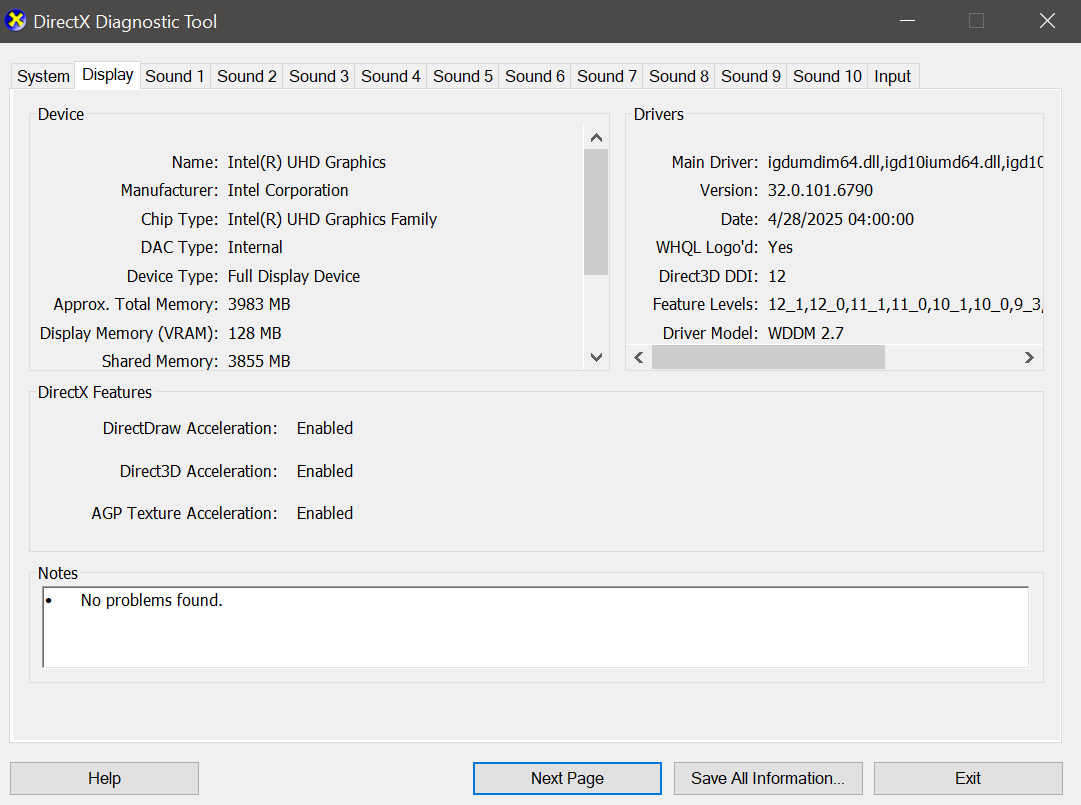Click driver date '4/28/2025 04:00:00'
The height and width of the screenshot is (805, 1081).
[x=840, y=219]
